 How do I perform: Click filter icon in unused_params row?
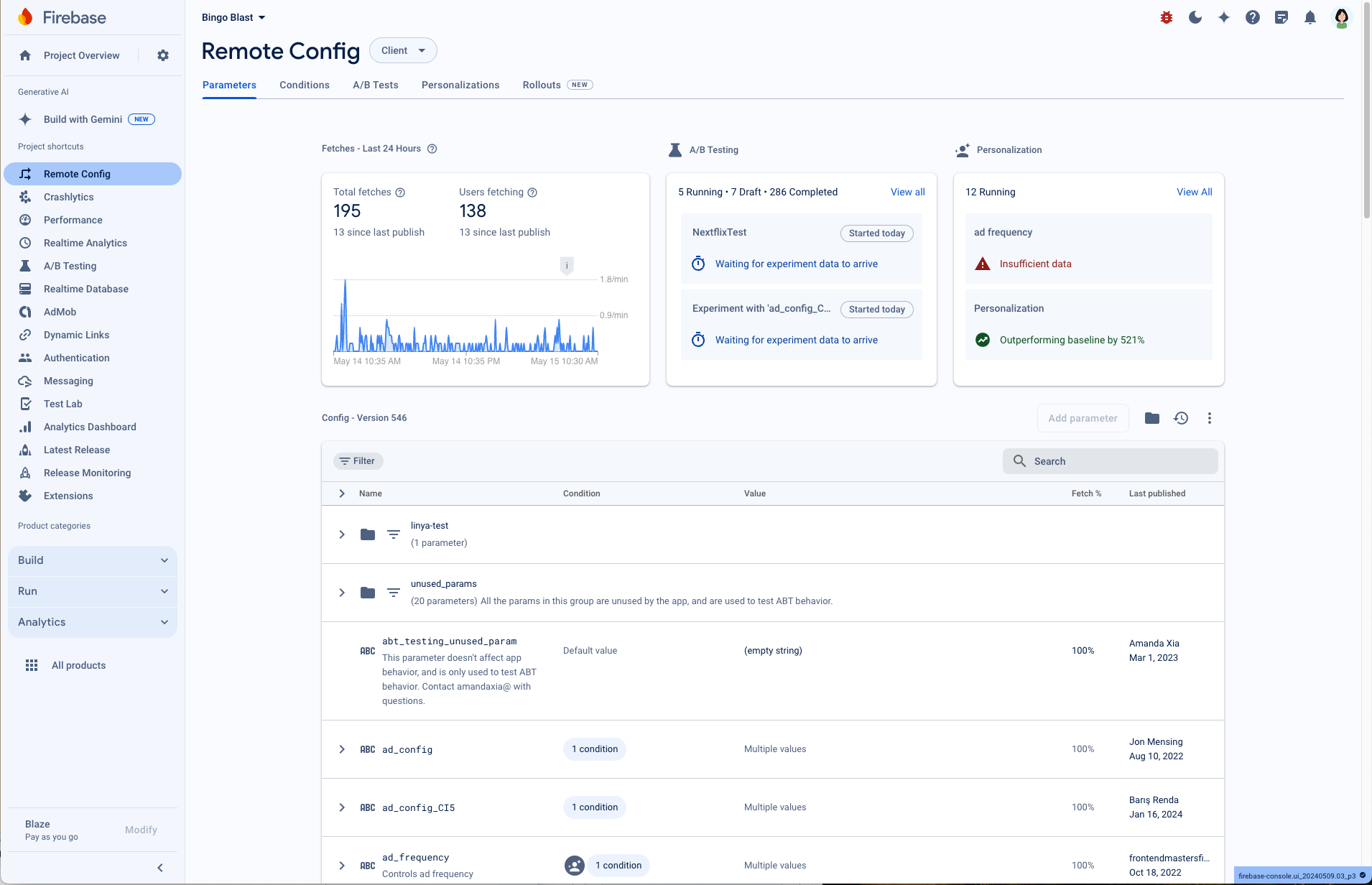[x=394, y=593]
